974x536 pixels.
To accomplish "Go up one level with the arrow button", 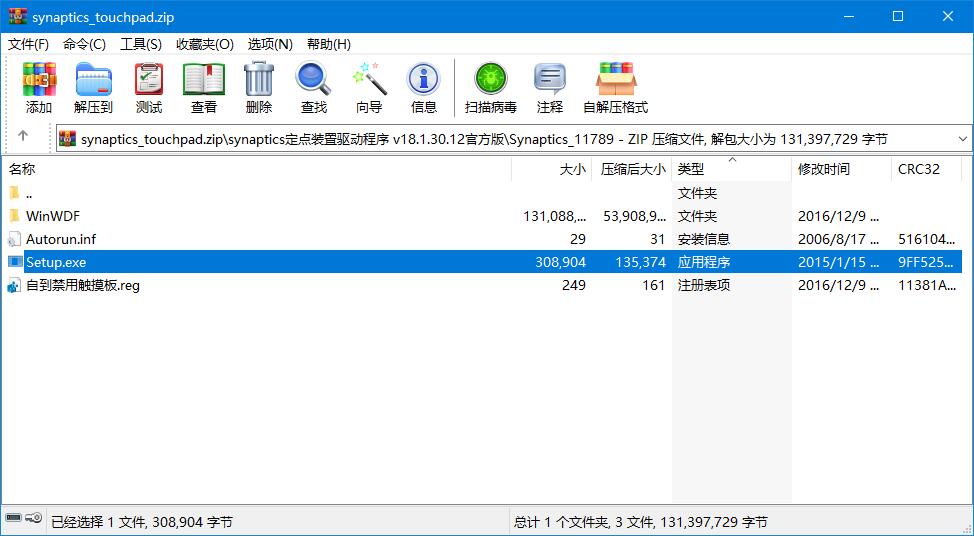I will 23,135.
